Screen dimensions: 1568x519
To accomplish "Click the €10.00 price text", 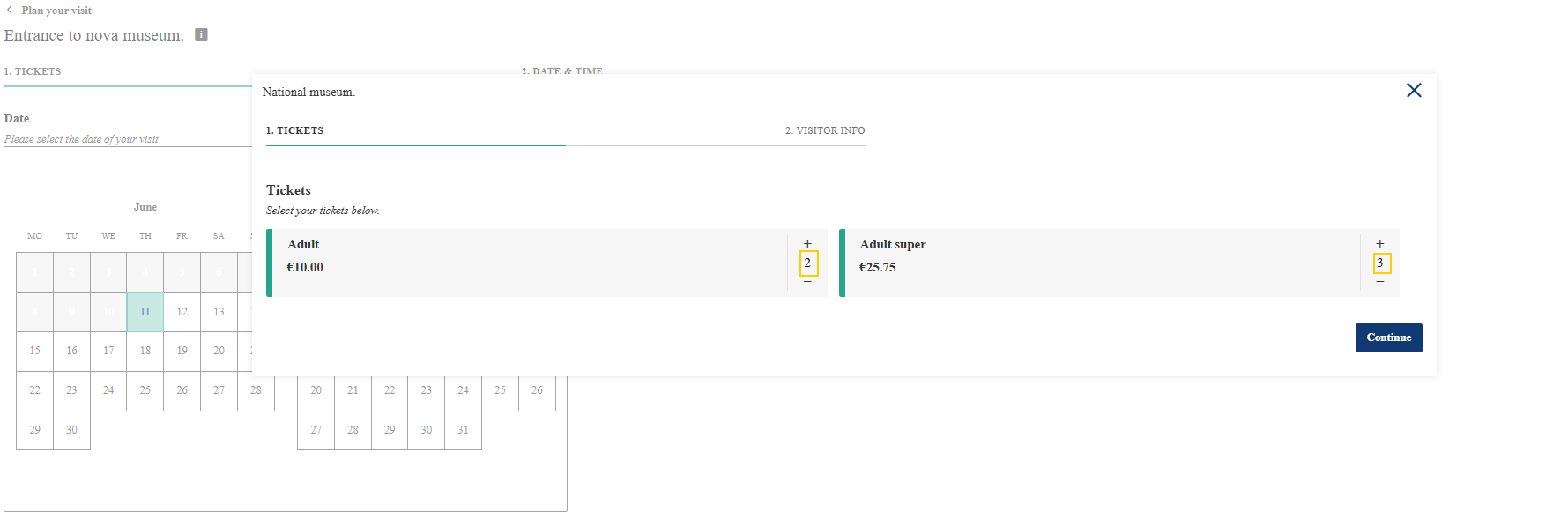I will 305,267.
